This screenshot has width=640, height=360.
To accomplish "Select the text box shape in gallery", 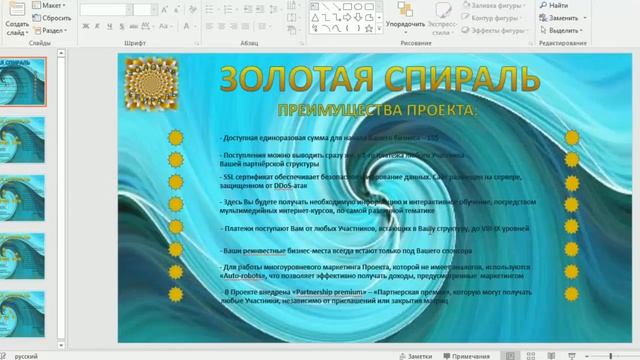I will (x=315, y=7).
